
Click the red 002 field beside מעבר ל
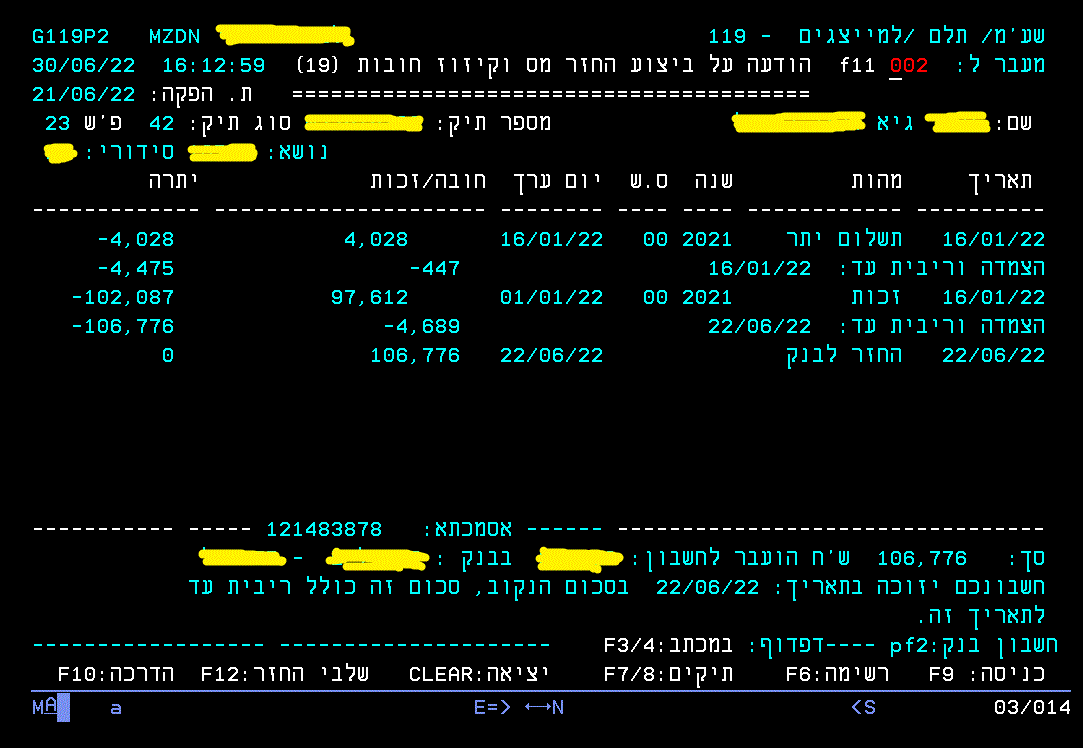pos(909,66)
